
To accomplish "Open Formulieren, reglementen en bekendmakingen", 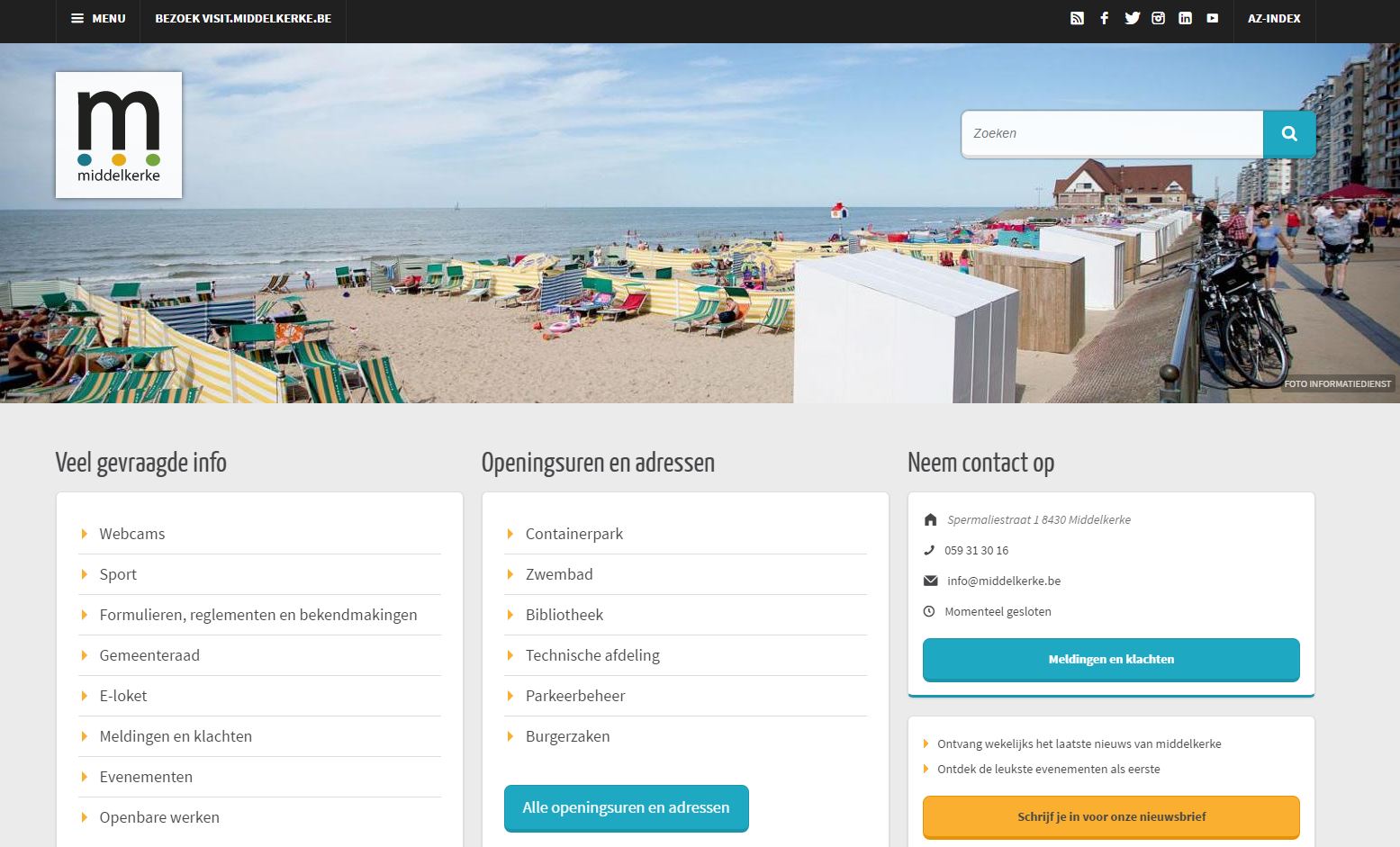I will pos(258,615).
